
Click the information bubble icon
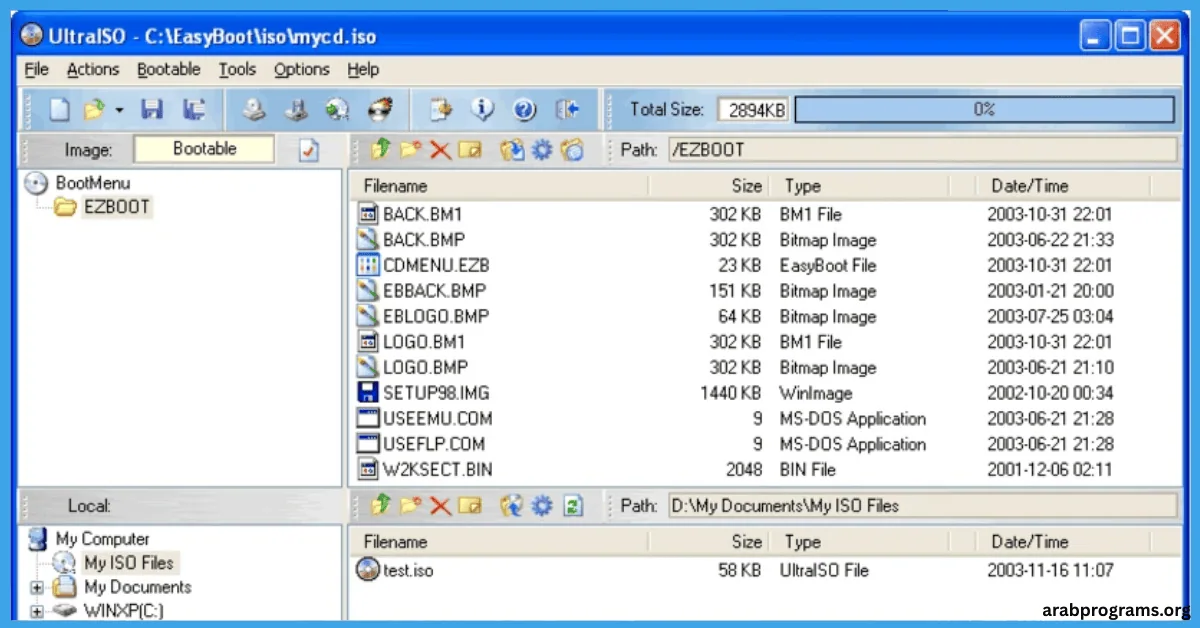pos(484,109)
